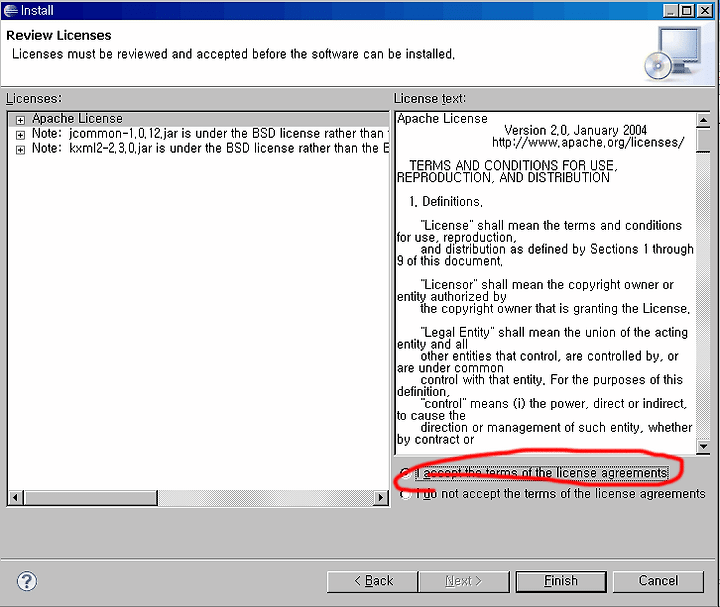This screenshot has height=607, width=720.
Task: Click license text scrollbar down arrow
Action: pyautogui.click(x=703, y=446)
